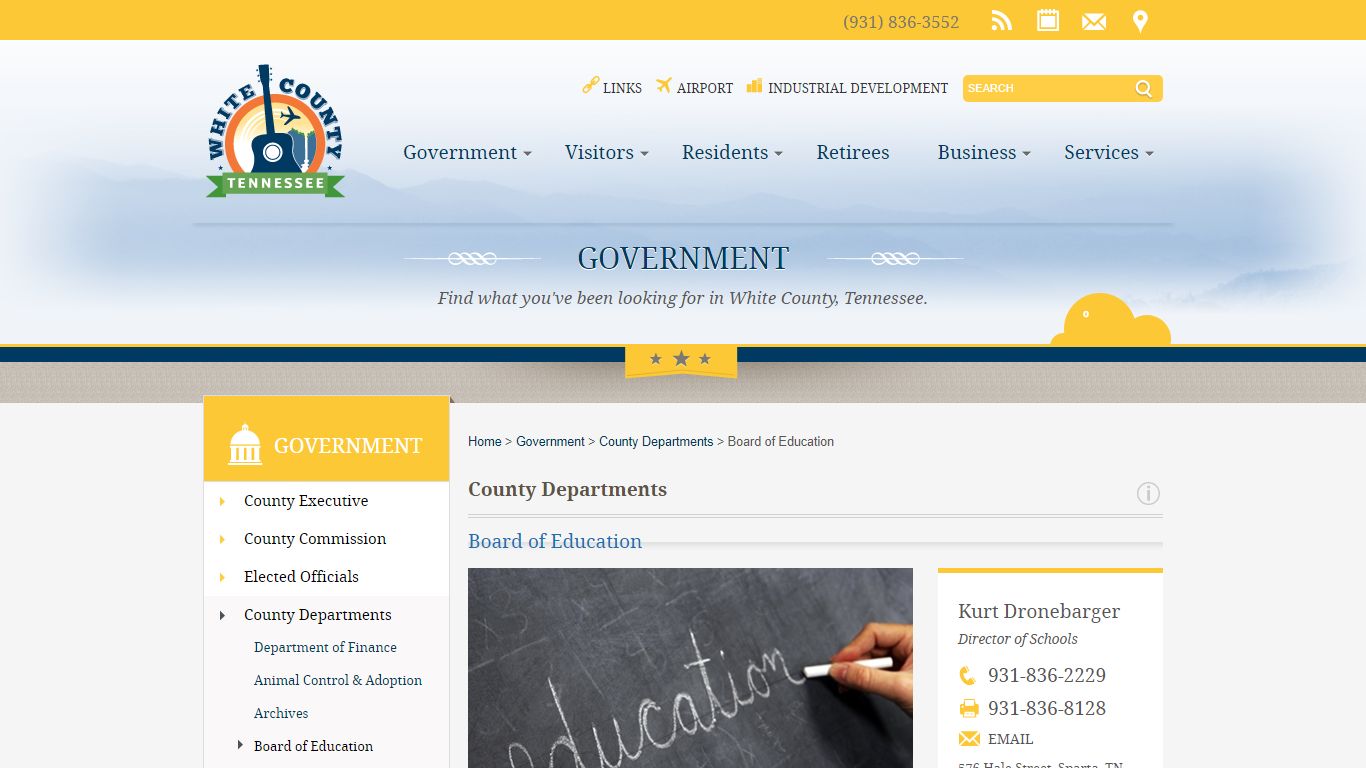1366x768 pixels.
Task: Click the White County Tennessee logo
Action: pyautogui.click(x=275, y=131)
